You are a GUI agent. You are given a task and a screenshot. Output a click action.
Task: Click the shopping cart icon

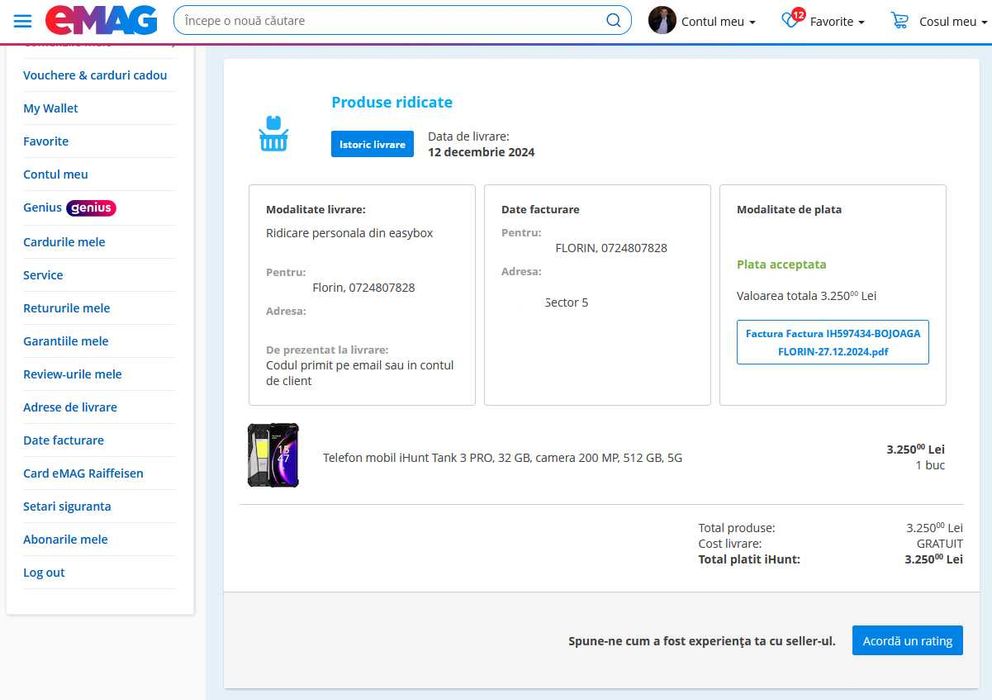(900, 20)
